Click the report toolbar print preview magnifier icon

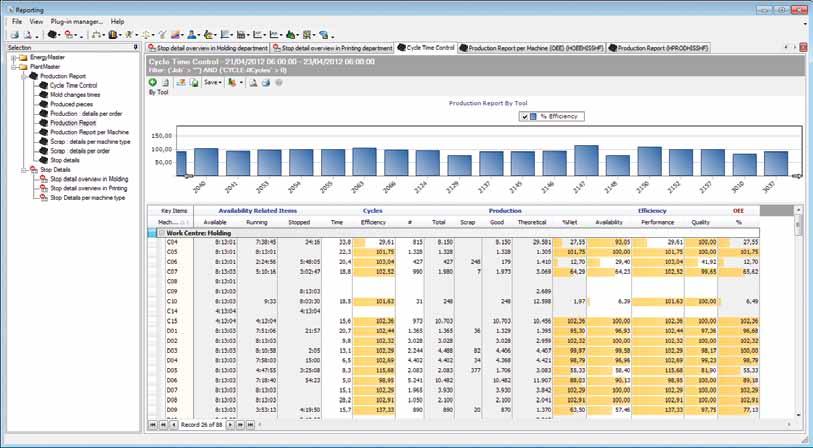click(254, 82)
